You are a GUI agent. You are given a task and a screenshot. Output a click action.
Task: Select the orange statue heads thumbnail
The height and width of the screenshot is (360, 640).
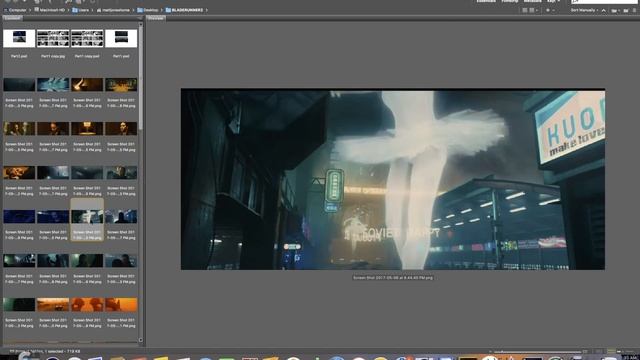[87, 304]
